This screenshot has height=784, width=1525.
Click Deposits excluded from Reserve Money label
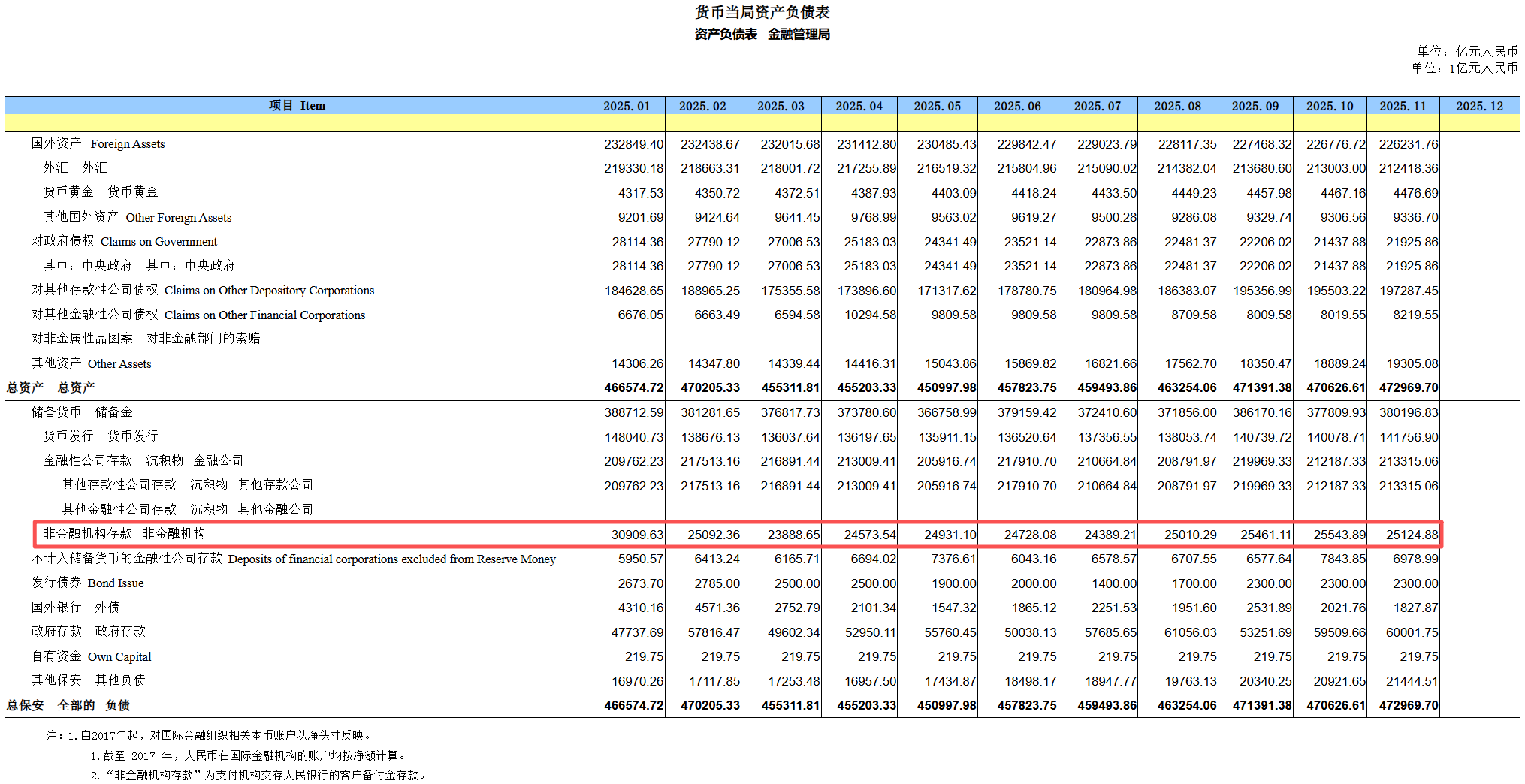[293, 559]
